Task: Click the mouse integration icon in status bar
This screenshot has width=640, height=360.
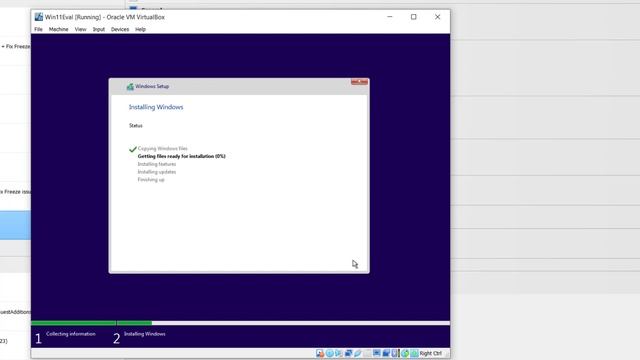Action: [405, 353]
